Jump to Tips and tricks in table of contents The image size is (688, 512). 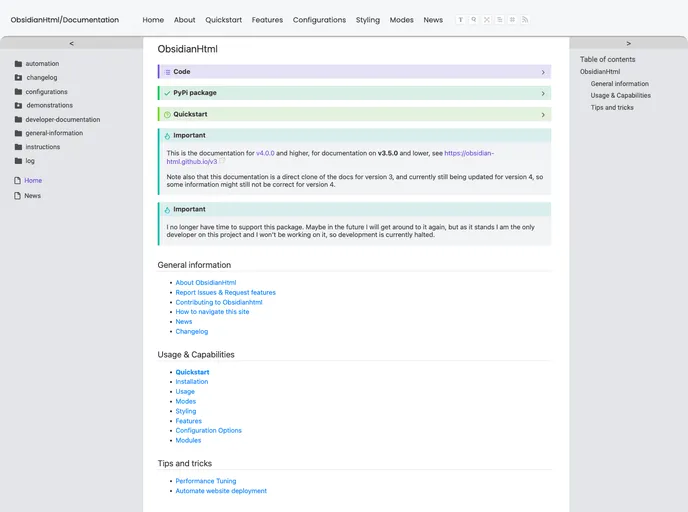pyautogui.click(x=612, y=107)
